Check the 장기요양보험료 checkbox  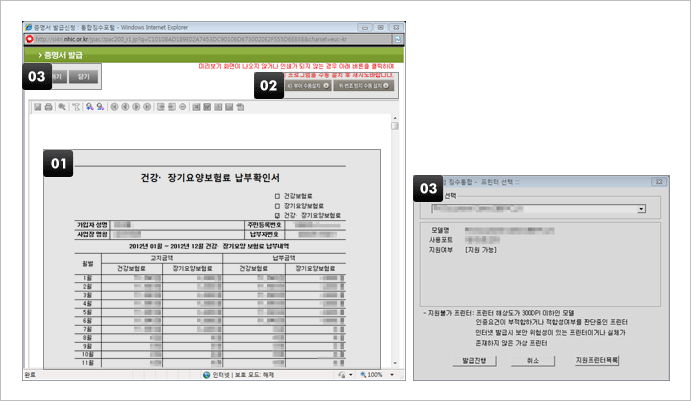[277, 205]
